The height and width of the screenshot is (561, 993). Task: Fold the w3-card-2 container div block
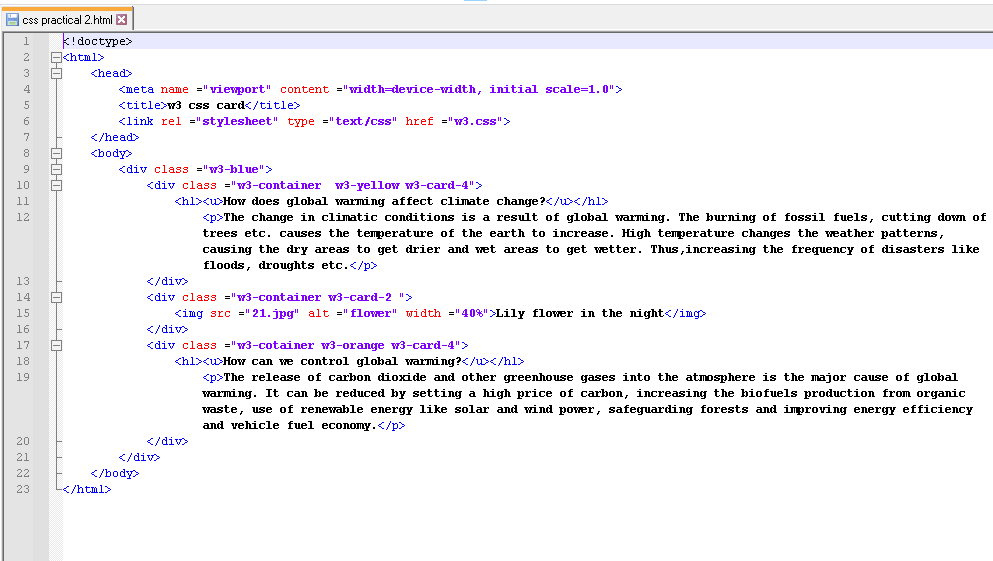(x=56, y=297)
